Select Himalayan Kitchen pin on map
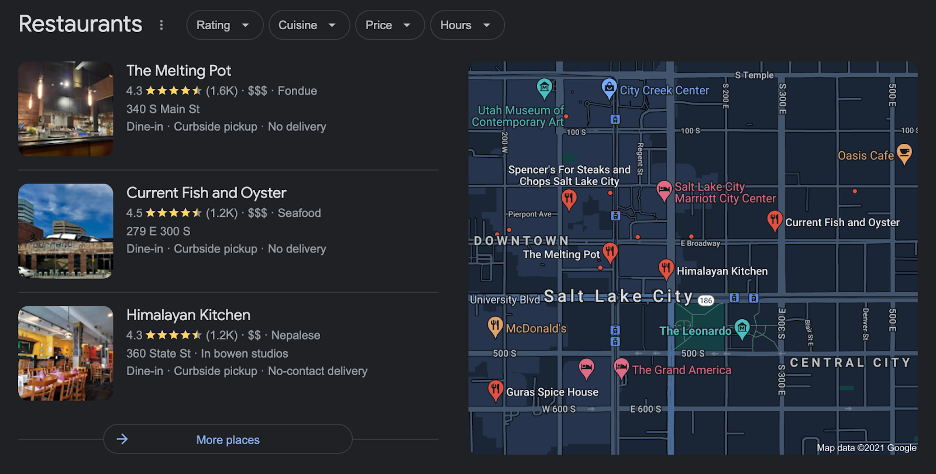Image resolution: width=936 pixels, height=474 pixels. coord(666,269)
